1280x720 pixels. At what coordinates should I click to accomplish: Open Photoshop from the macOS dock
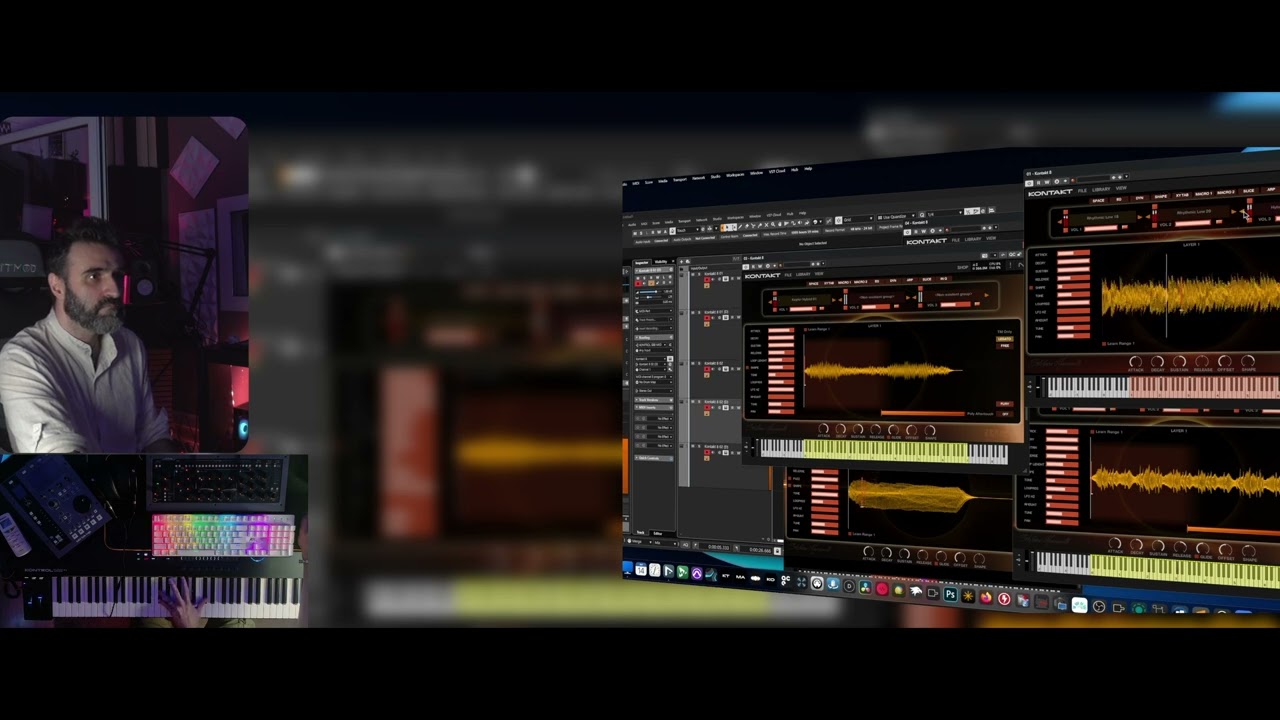coord(950,593)
